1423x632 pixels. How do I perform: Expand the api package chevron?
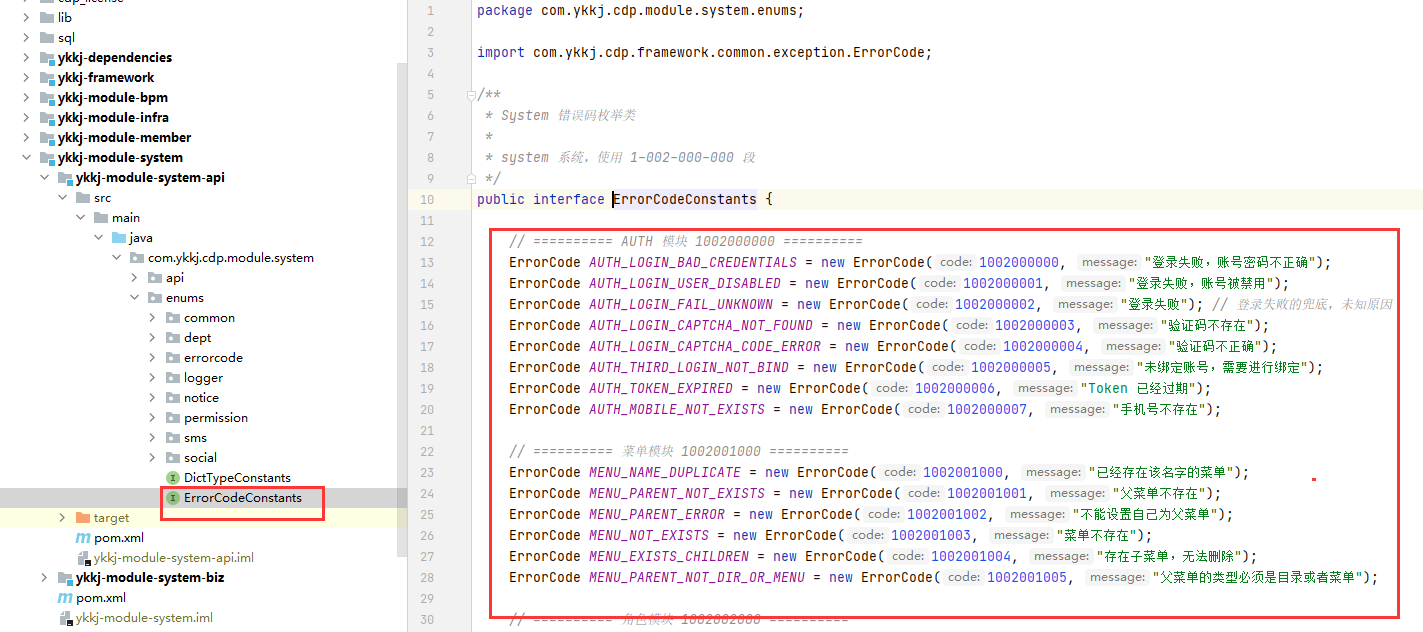(x=135, y=277)
